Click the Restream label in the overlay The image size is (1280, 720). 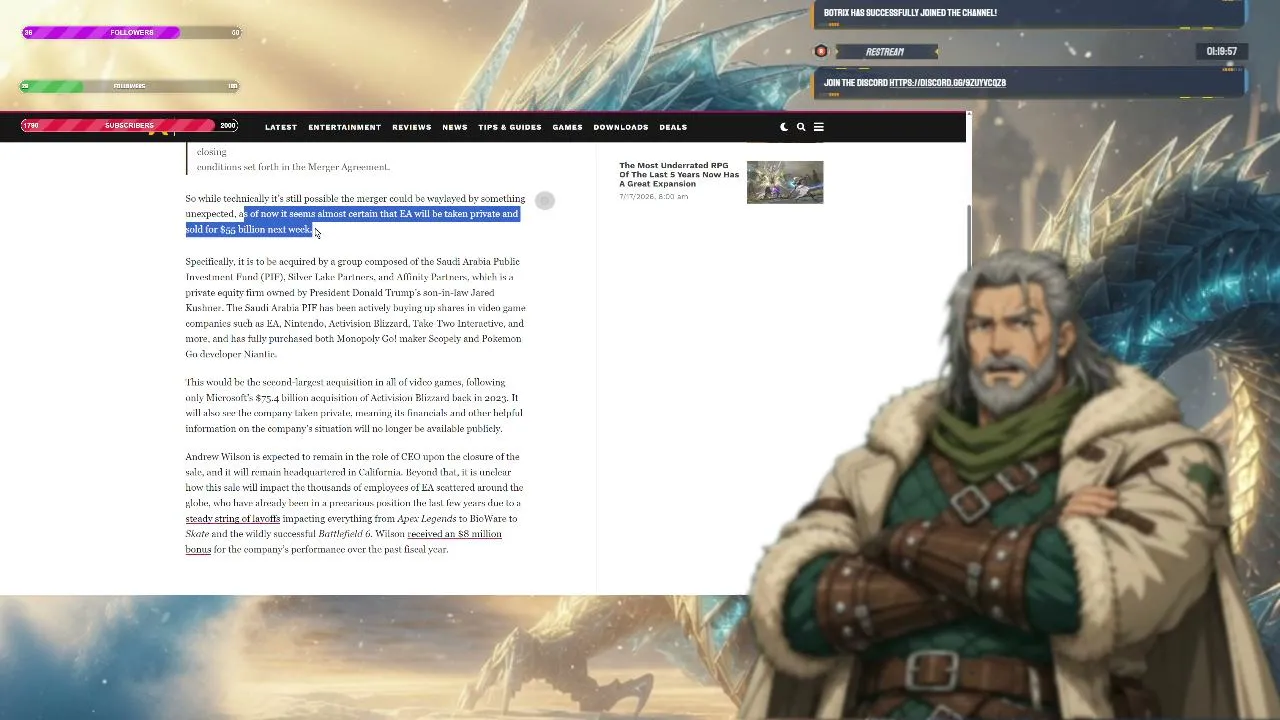pyautogui.click(x=884, y=52)
